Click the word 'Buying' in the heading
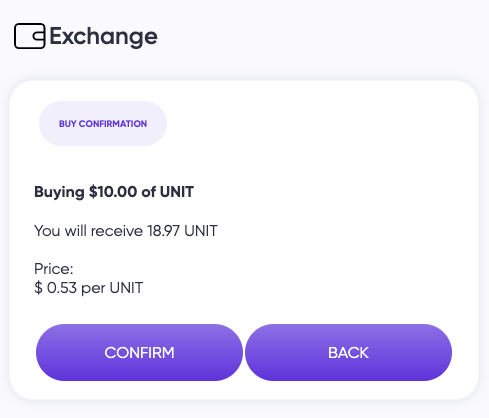The width and height of the screenshot is (489, 418). (x=59, y=192)
